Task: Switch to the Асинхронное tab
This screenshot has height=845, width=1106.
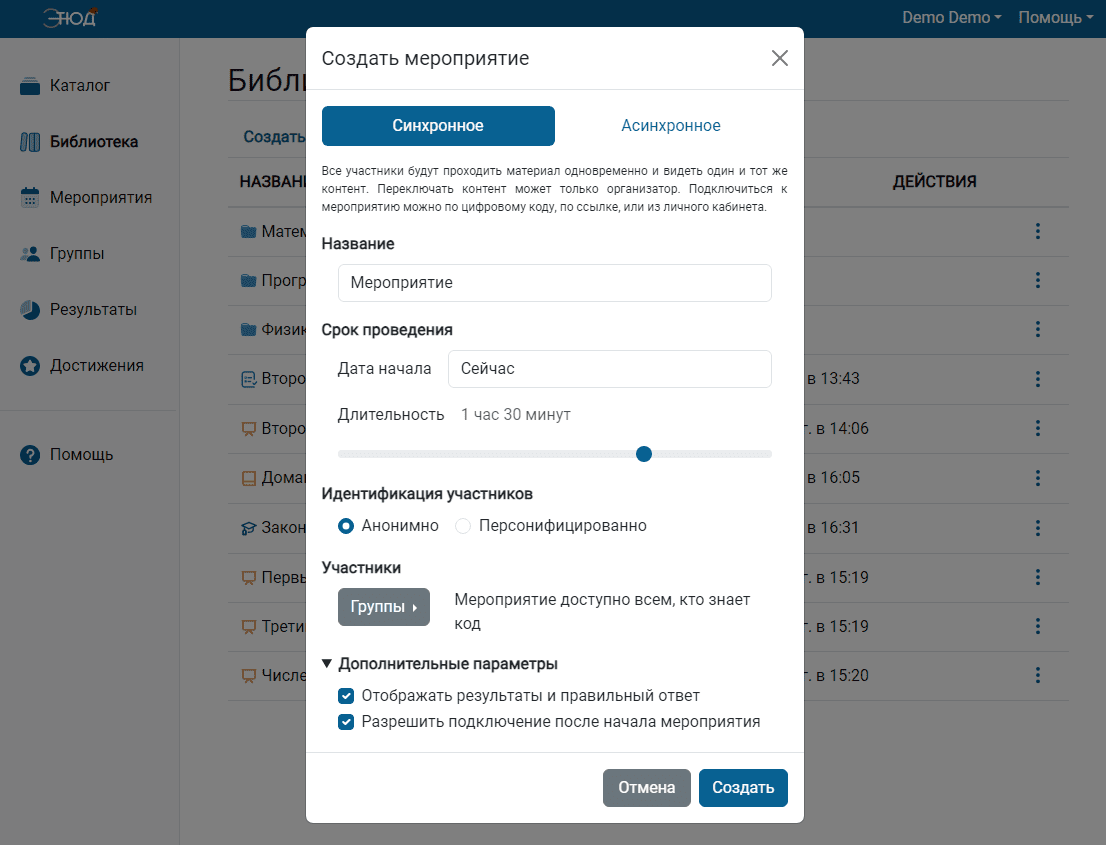Action: (671, 126)
